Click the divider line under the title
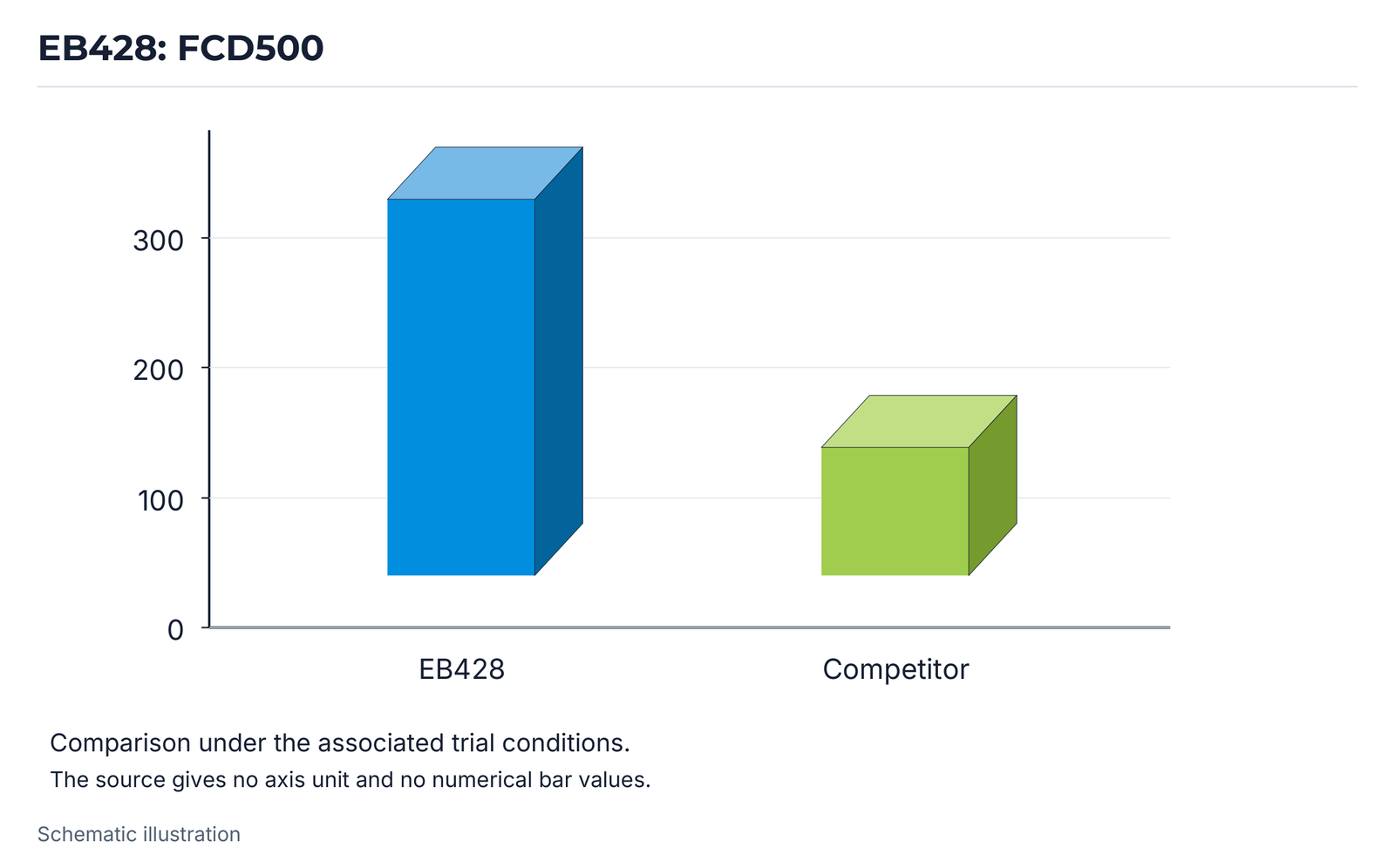The height and width of the screenshot is (868, 1395). click(x=697, y=86)
